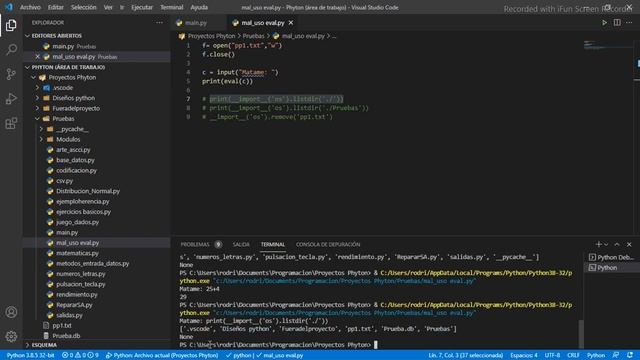640x360 pixels.
Task: Open Run and Debug view icon
Action: [11, 99]
